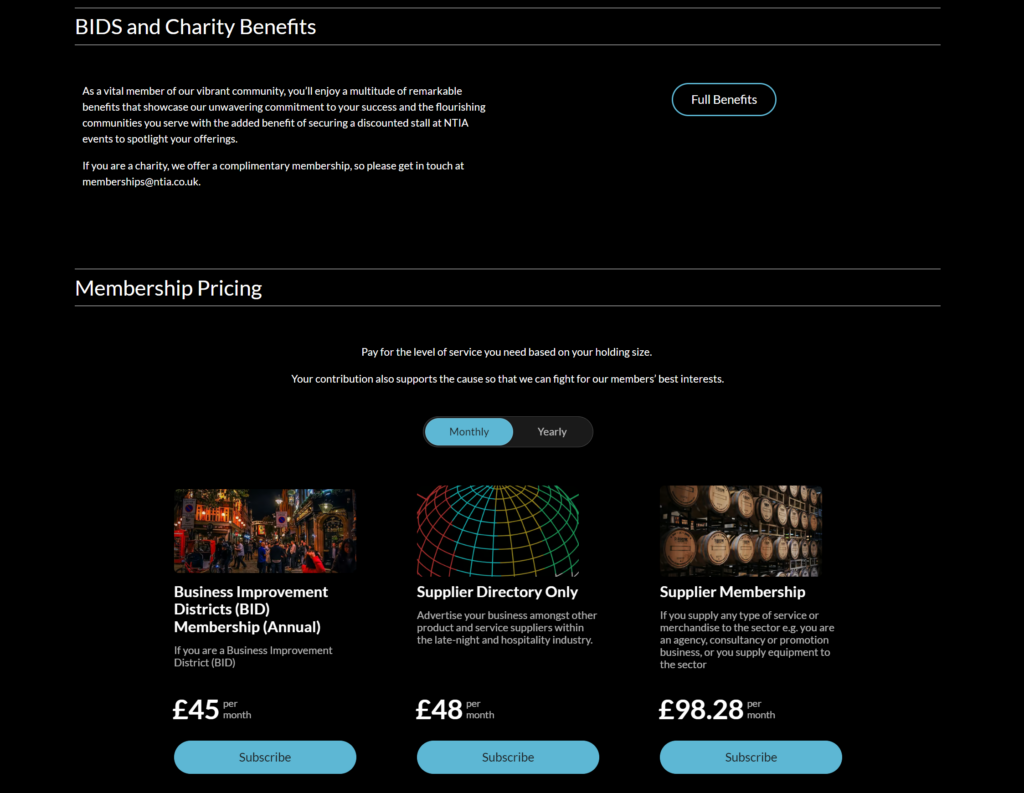The width and height of the screenshot is (1024, 793).
Task: Open Supplier Directory Only title
Action: coord(497,592)
